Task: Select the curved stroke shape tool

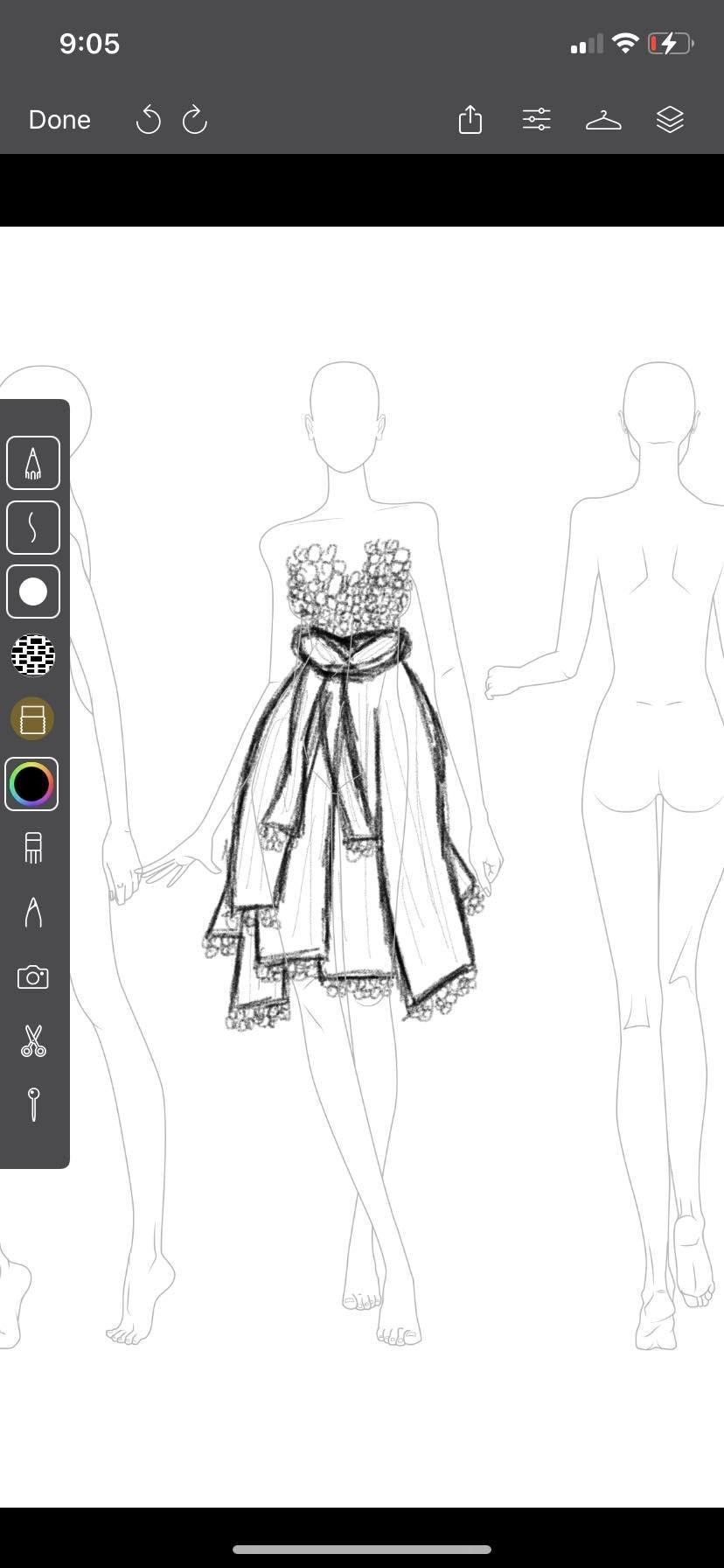Action: [33, 528]
